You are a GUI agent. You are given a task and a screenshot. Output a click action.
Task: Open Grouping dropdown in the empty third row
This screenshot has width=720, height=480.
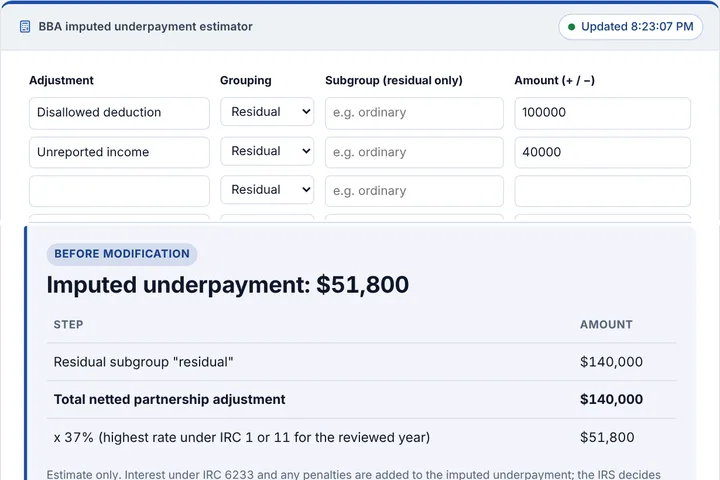pyautogui.click(x=267, y=190)
